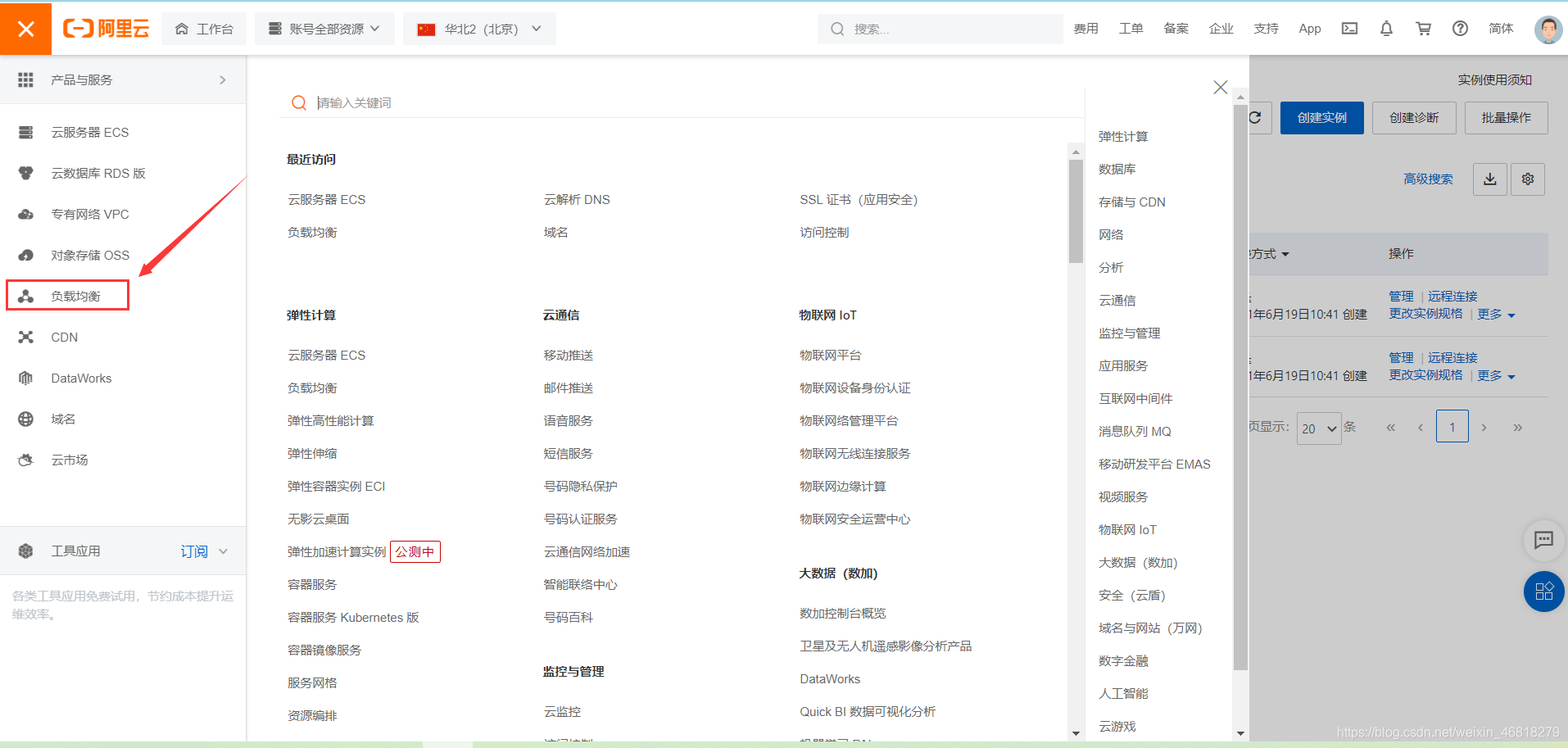Open the column settings gear icon
Image resolution: width=1568 pixels, height=748 pixels.
pos(1528,179)
